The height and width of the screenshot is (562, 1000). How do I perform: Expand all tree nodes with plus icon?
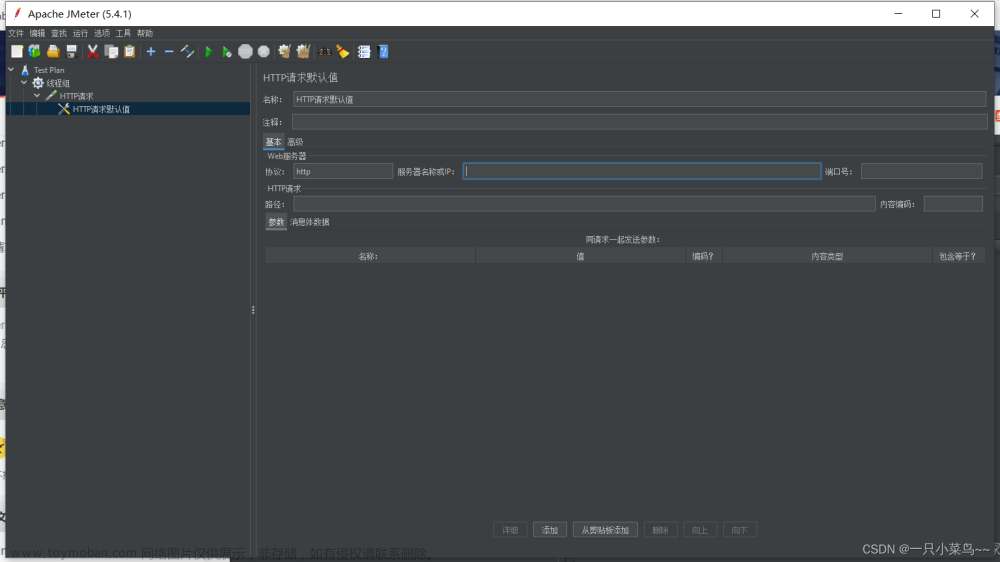coord(151,52)
